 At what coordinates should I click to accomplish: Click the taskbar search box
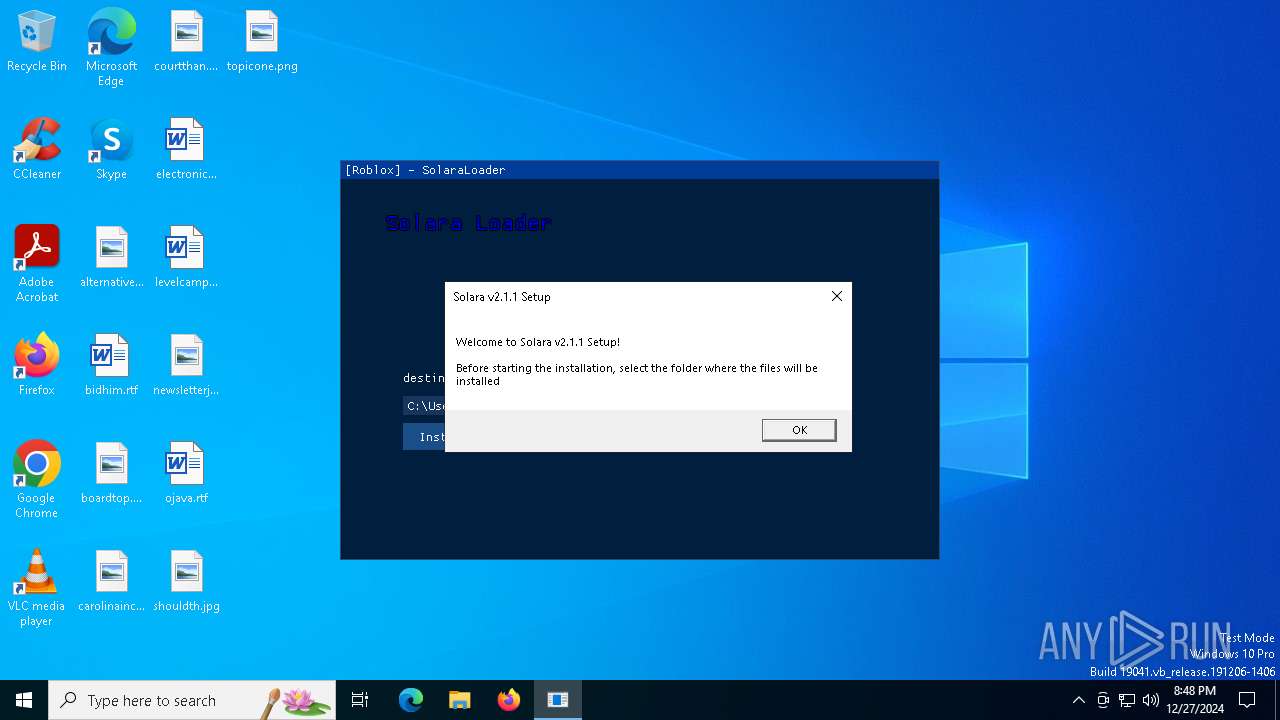coord(192,700)
